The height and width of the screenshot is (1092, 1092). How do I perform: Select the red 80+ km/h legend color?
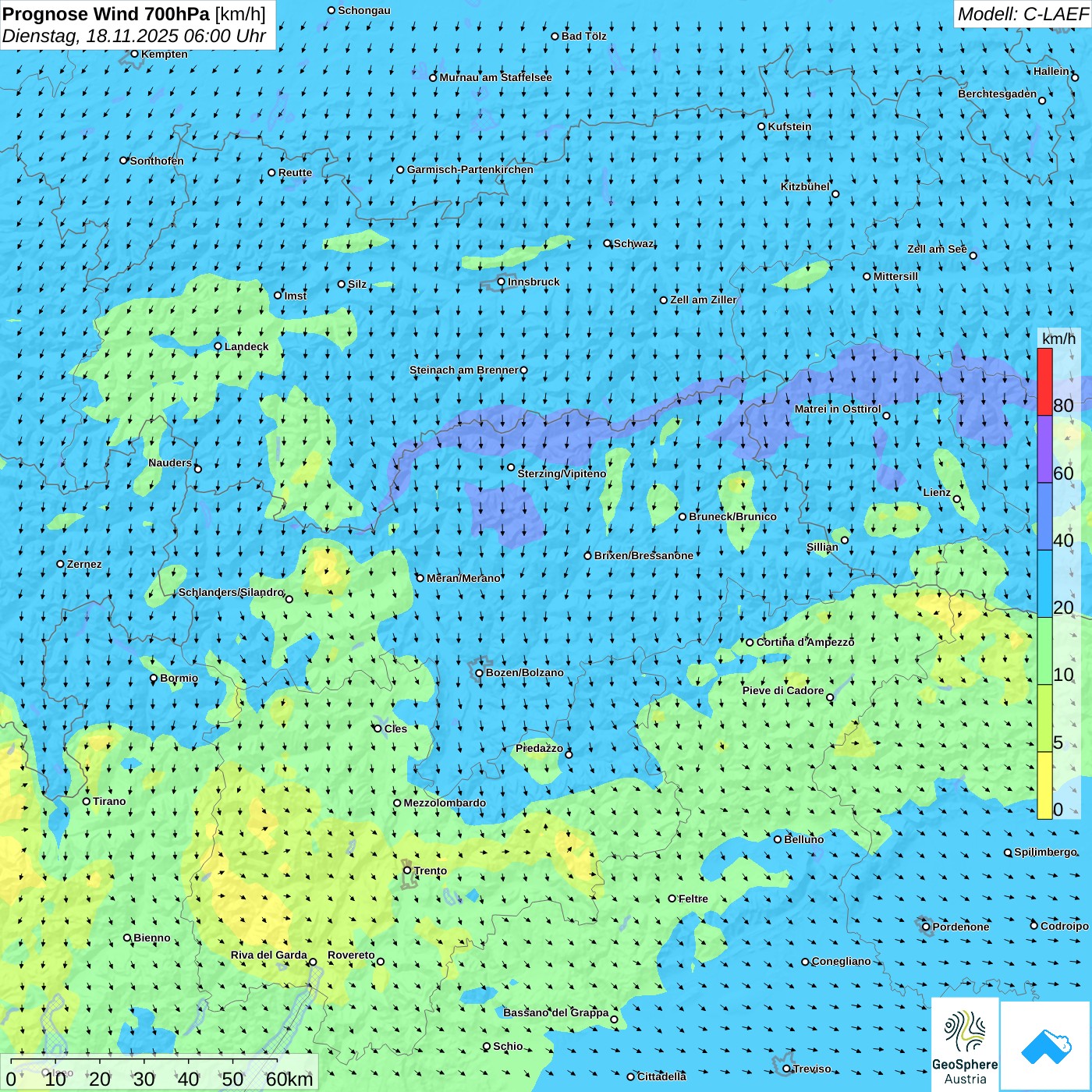tap(1044, 381)
